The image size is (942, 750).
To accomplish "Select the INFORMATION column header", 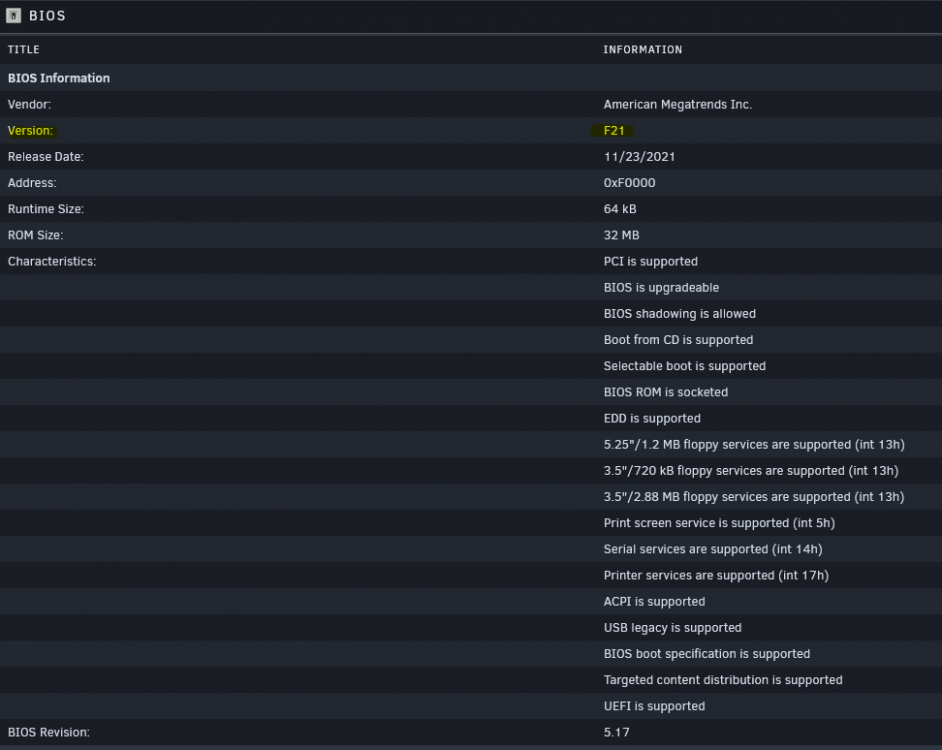I will pyautogui.click(x=642, y=50).
